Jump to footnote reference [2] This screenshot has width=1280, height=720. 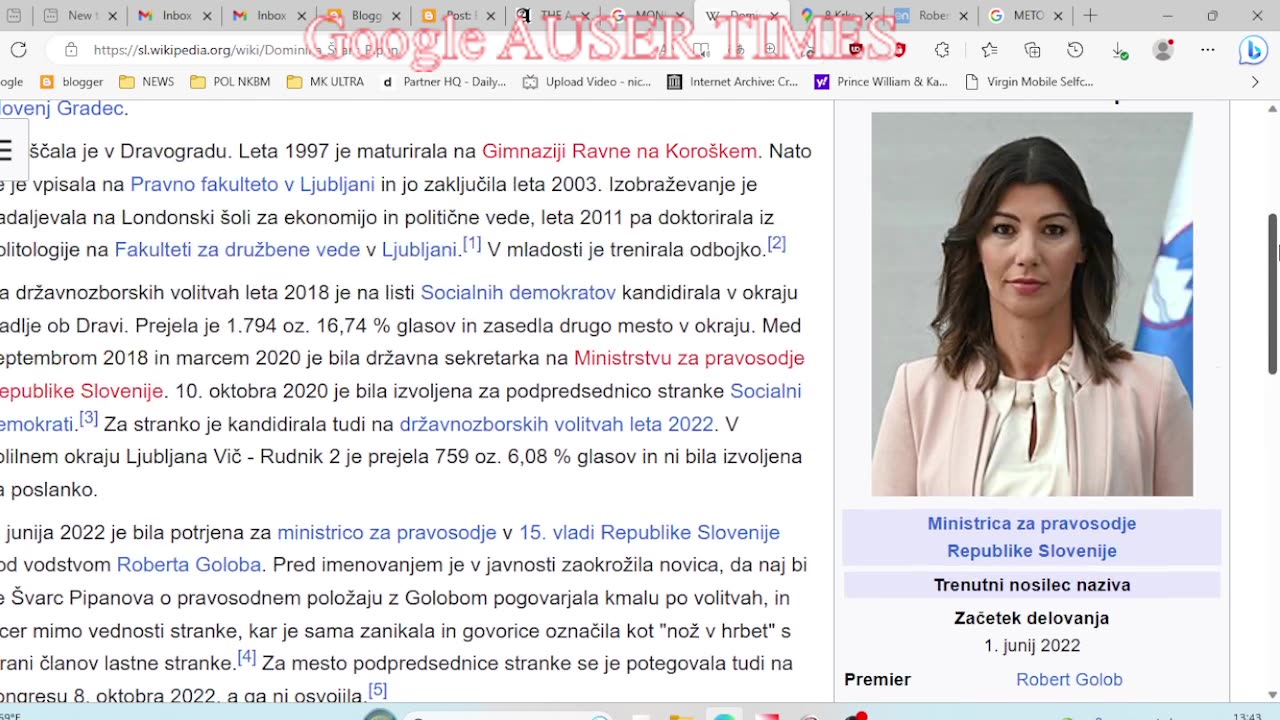tap(776, 244)
